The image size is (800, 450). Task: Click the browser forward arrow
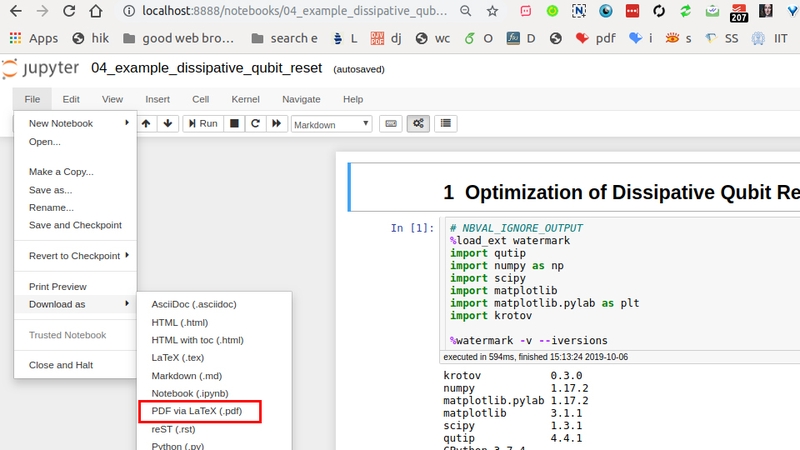pyautogui.click(x=42, y=11)
